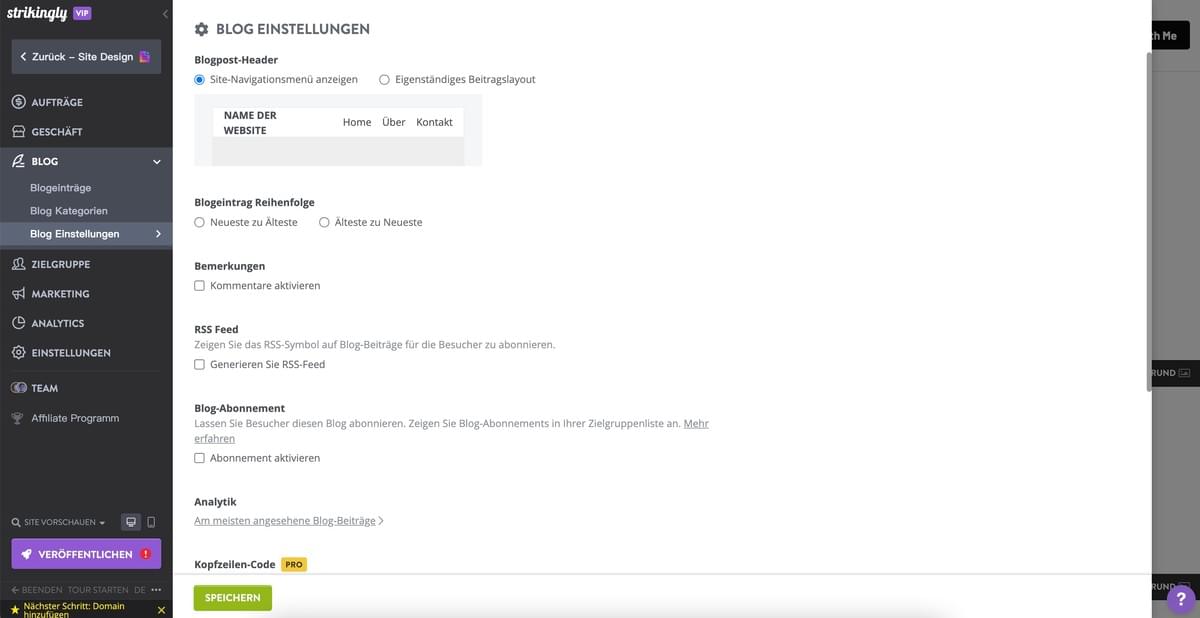Collapse the BLOG sidebar section
The image size is (1200, 618).
click(154, 159)
